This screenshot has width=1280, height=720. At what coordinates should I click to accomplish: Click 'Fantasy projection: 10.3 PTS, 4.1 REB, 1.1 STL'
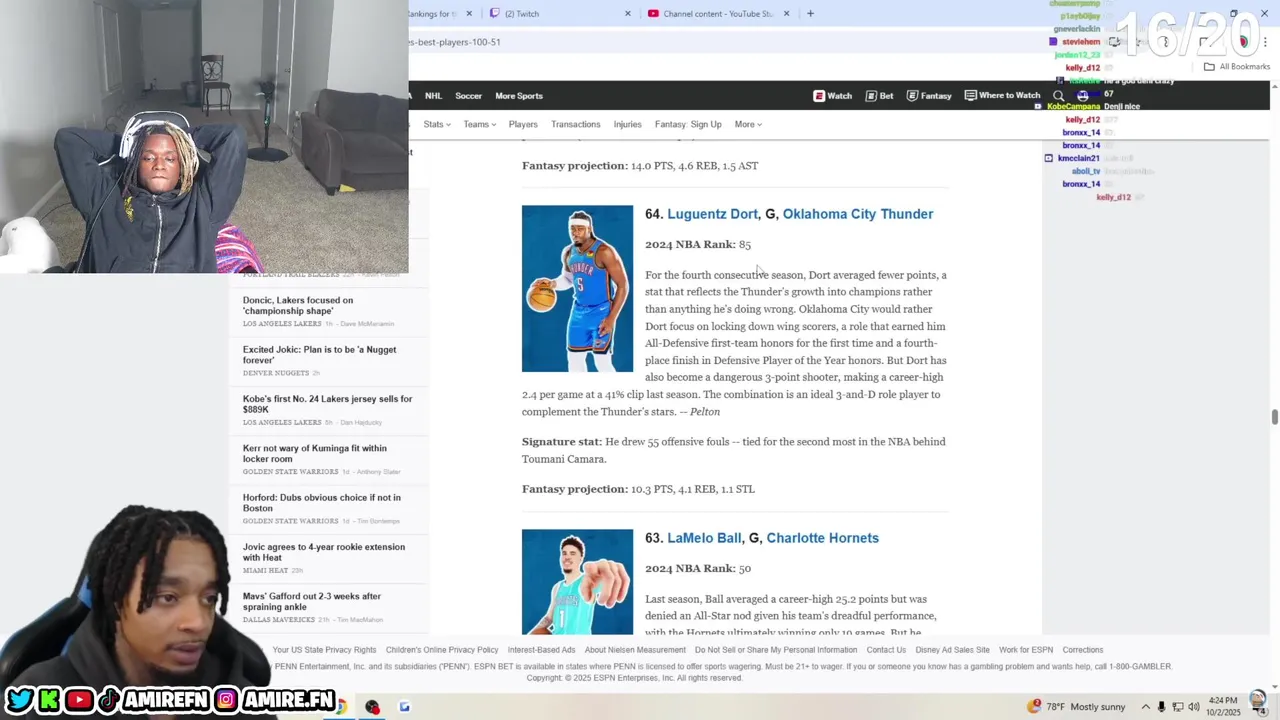638,489
